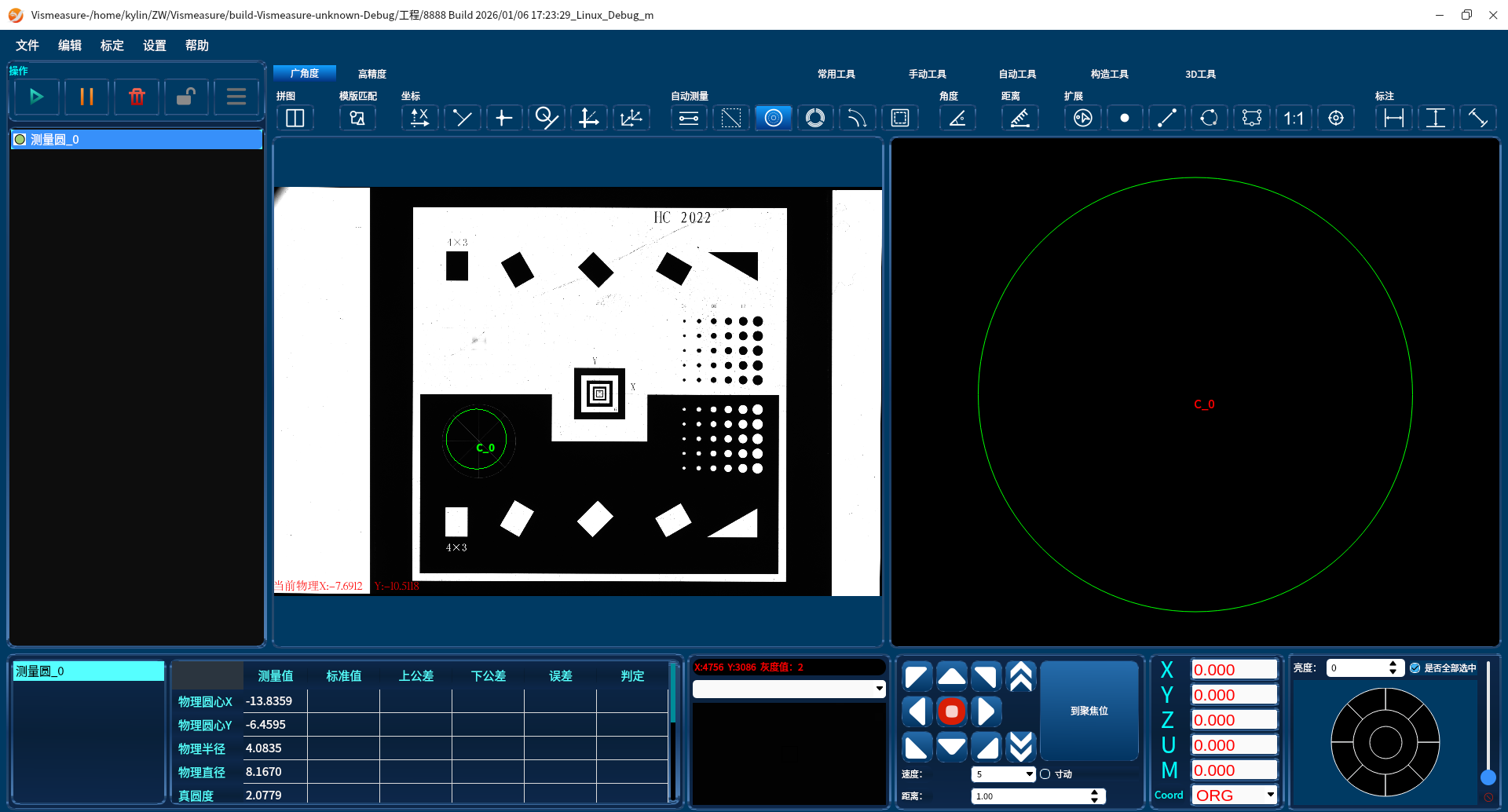Open the 标定 menu
The width and height of the screenshot is (1508, 812).
pos(112,46)
